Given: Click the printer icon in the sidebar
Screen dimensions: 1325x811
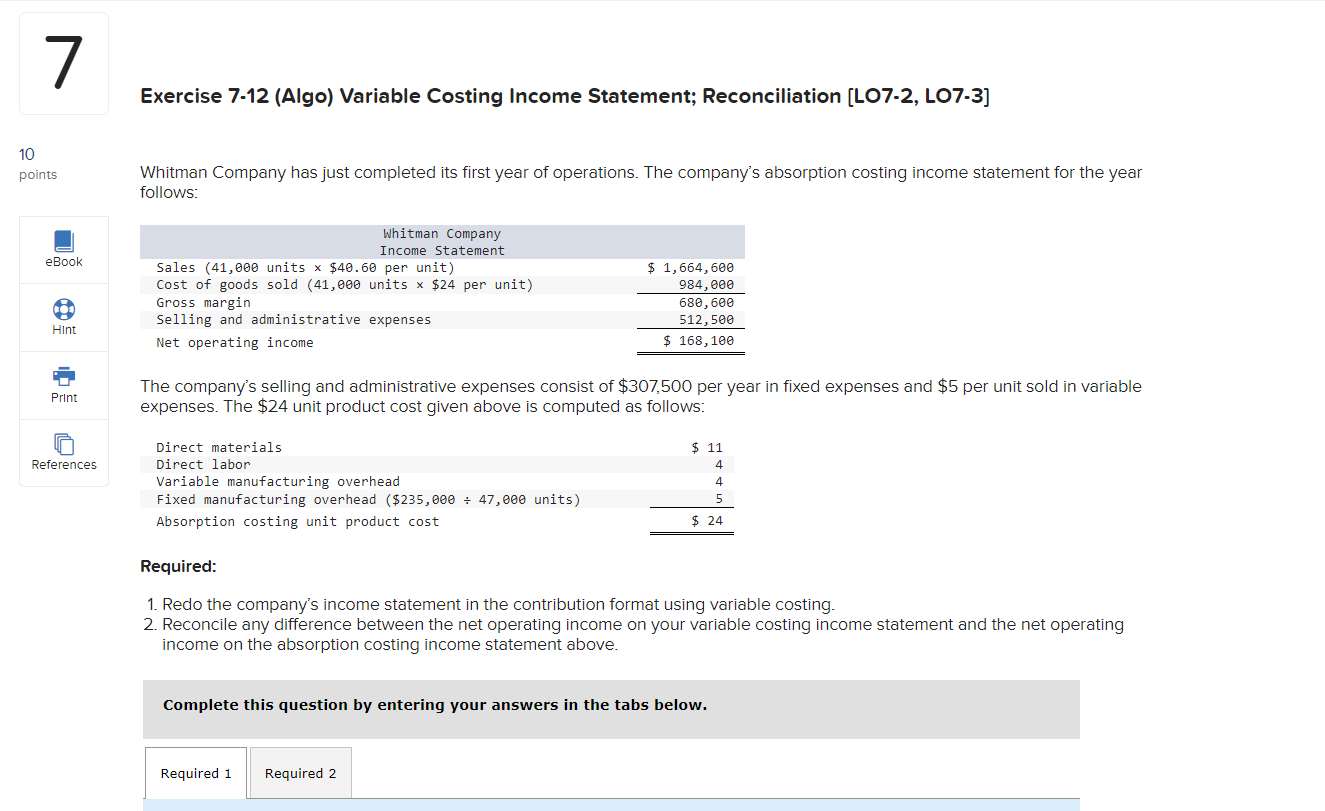Looking at the screenshot, I should (x=63, y=376).
